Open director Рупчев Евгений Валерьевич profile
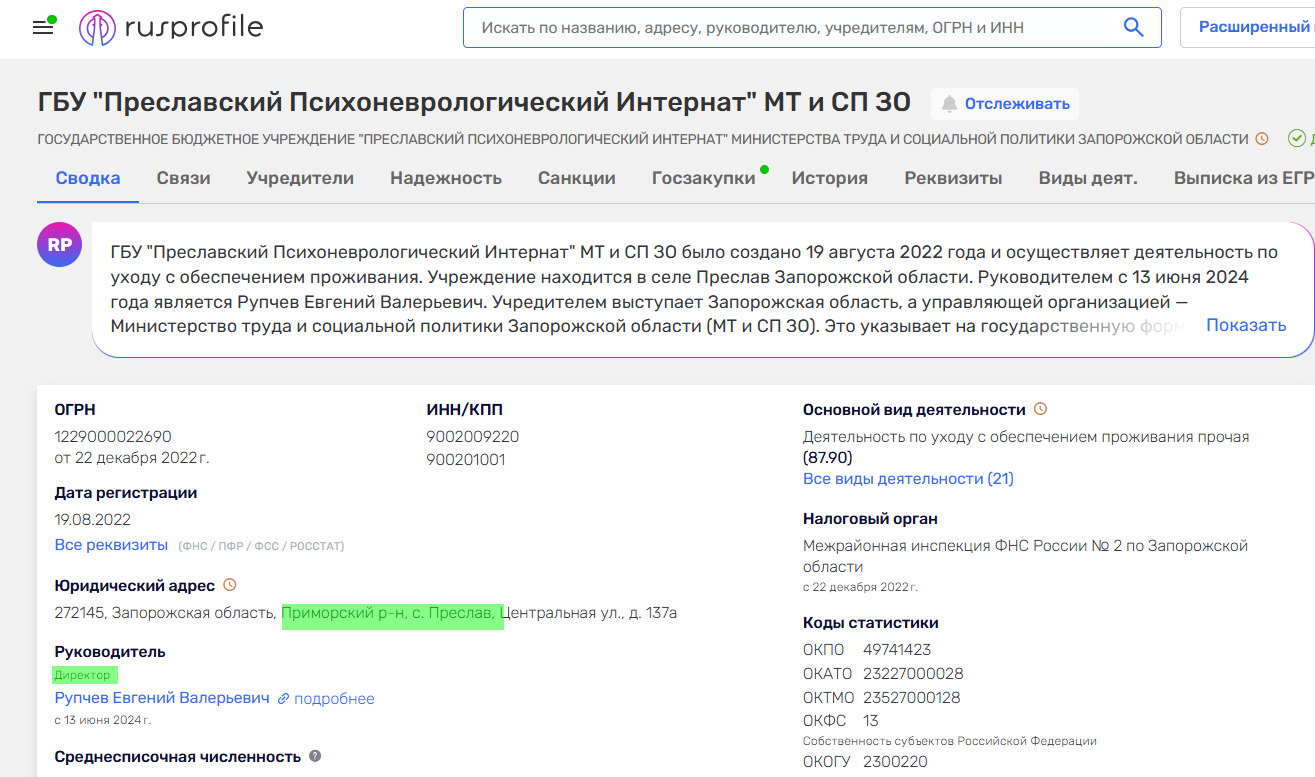Screen dimensions: 1315x777 (162, 698)
